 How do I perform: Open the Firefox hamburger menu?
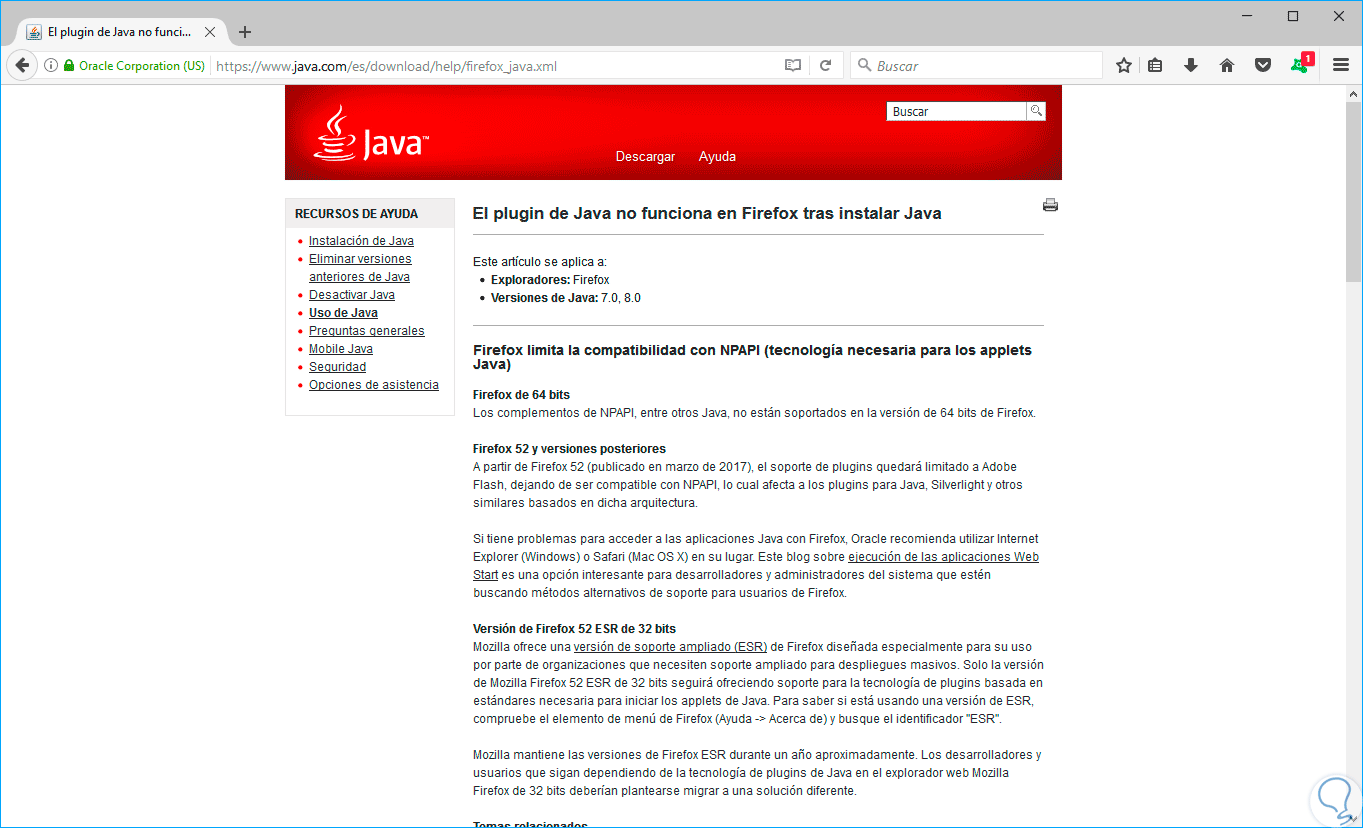(1341, 65)
